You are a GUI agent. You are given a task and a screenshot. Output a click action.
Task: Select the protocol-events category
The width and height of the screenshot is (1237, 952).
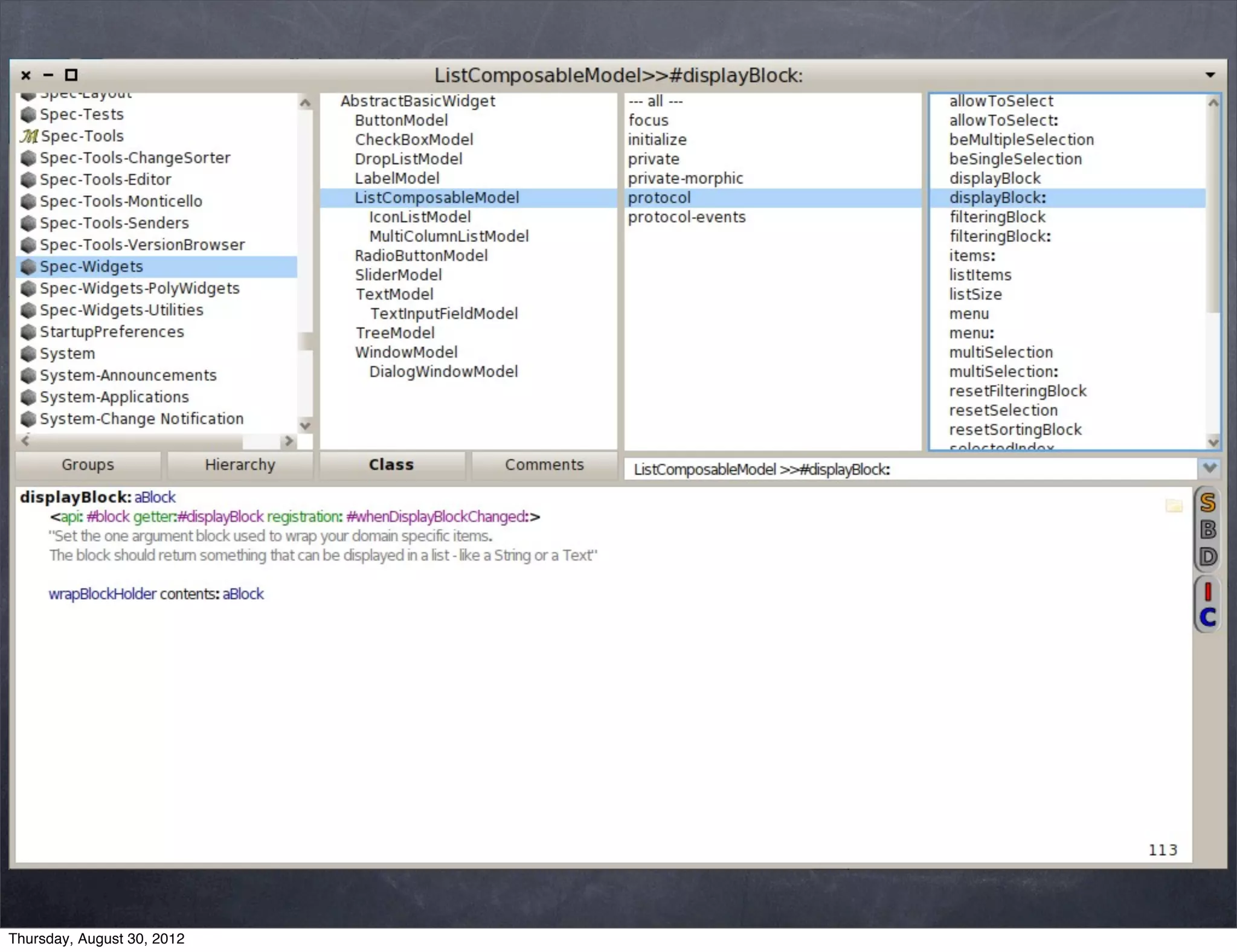pyautogui.click(x=686, y=217)
